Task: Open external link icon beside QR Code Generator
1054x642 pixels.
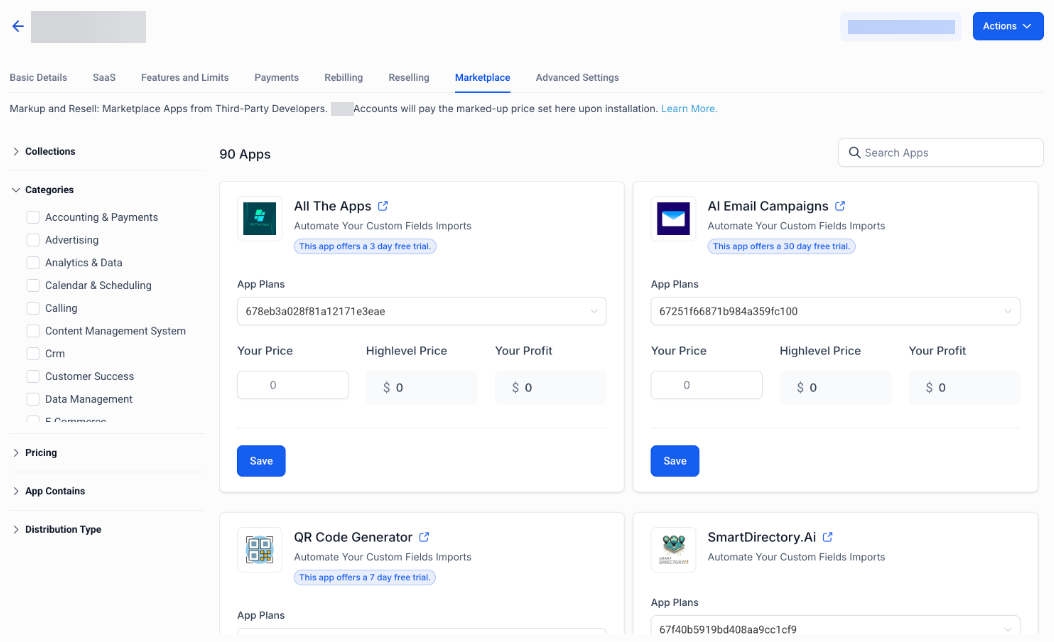Action: pos(424,537)
